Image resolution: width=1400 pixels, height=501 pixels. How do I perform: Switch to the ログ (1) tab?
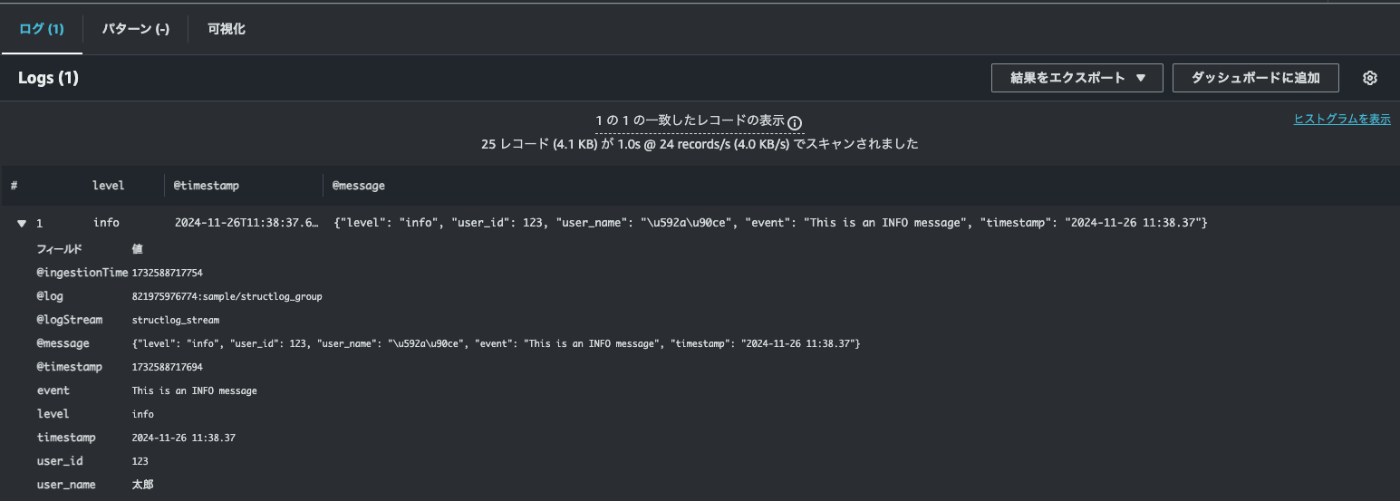pos(41,29)
